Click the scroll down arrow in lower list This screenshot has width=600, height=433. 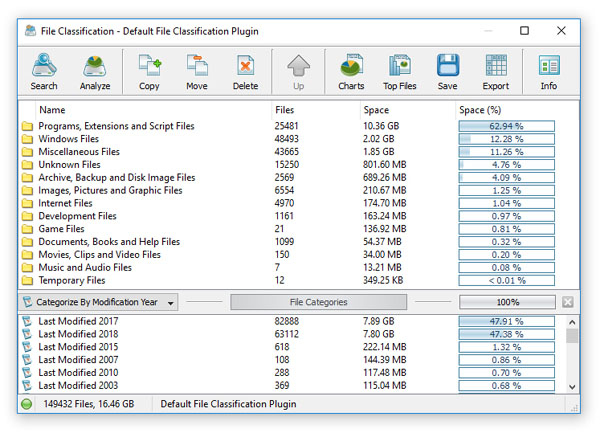(x=572, y=387)
